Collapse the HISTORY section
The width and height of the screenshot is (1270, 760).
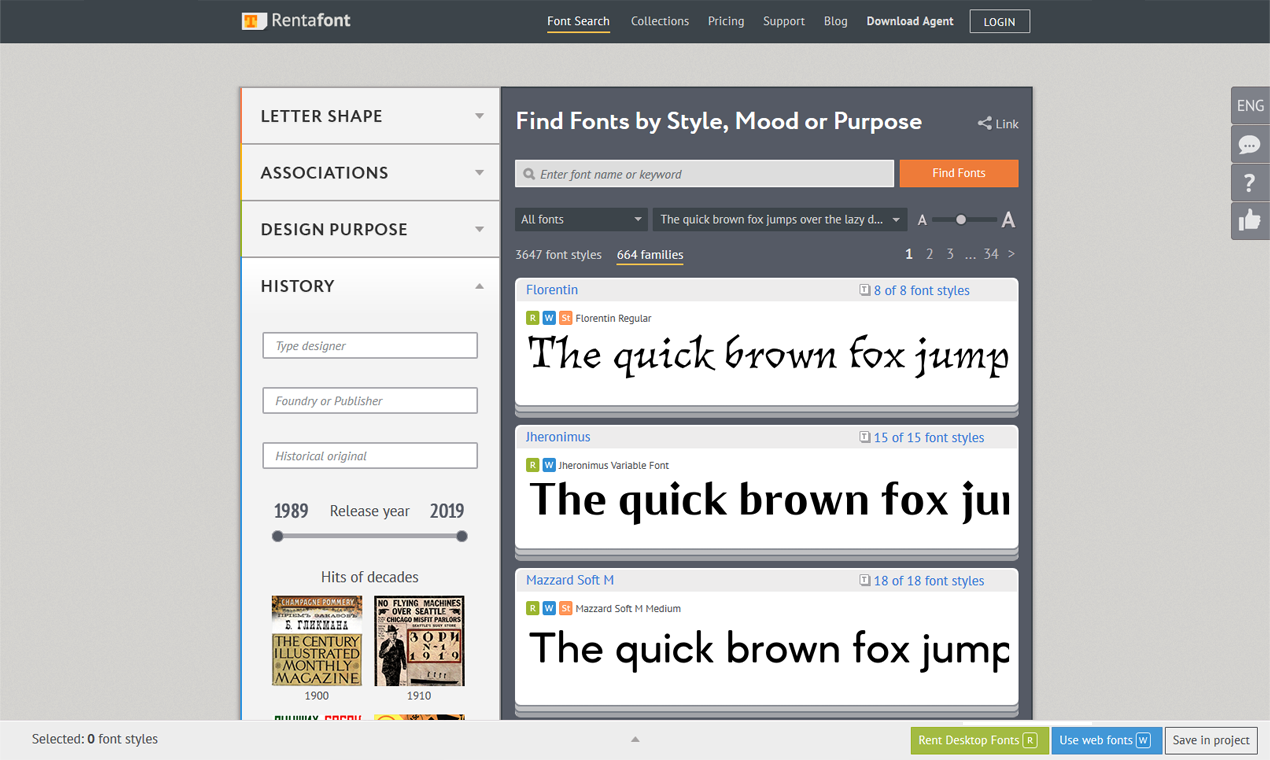[x=369, y=286]
